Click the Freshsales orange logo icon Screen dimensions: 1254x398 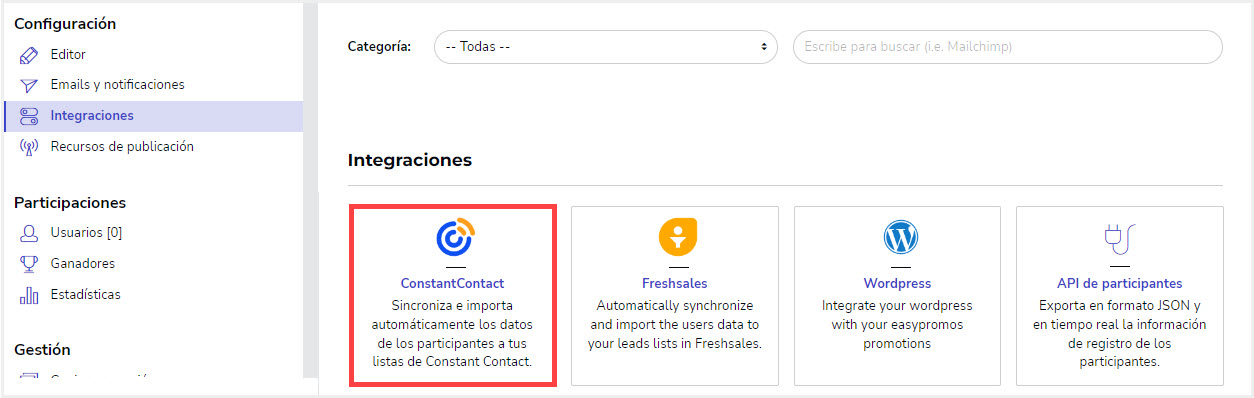[x=677, y=237]
